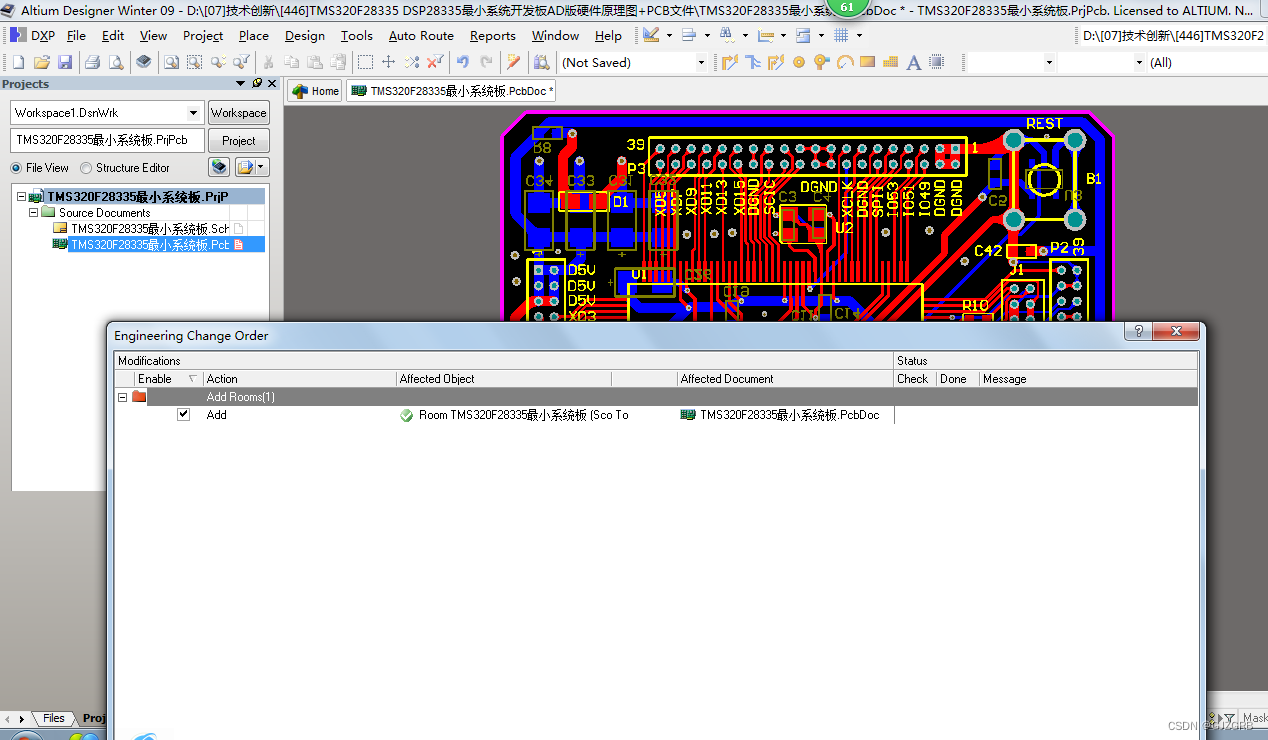The width and height of the screenshot is (1268, 740).
Task: Click the Room TMS320F28335 affected object cell
Action: tap(514, 415)
